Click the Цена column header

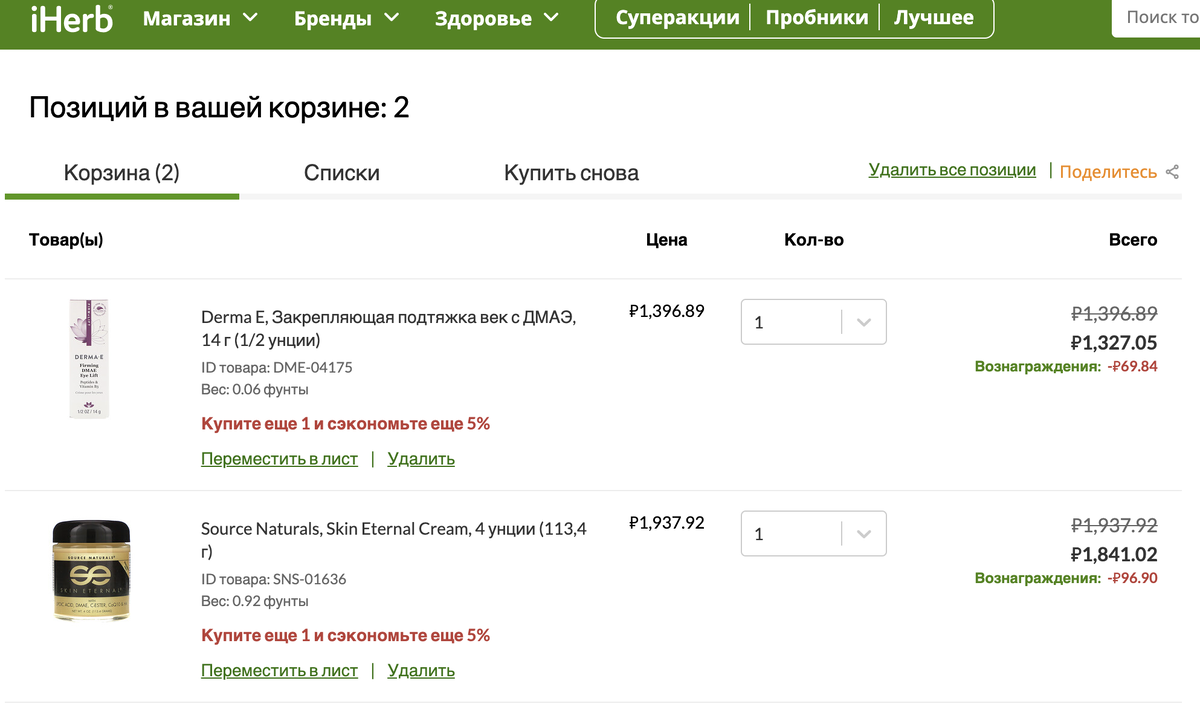[x=667, y=240]
